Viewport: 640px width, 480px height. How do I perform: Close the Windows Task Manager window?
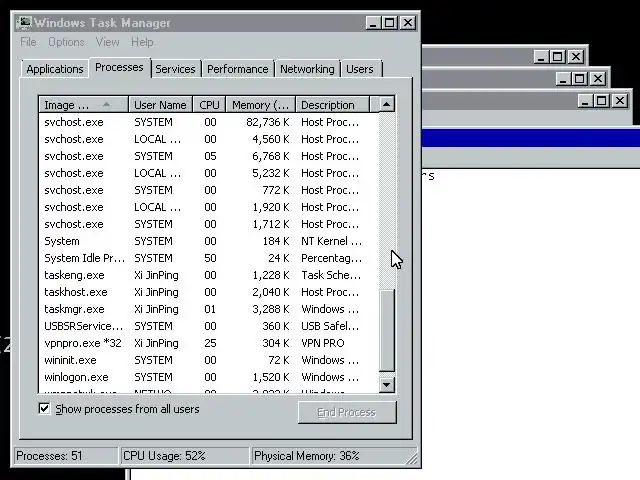click(407, 22)
